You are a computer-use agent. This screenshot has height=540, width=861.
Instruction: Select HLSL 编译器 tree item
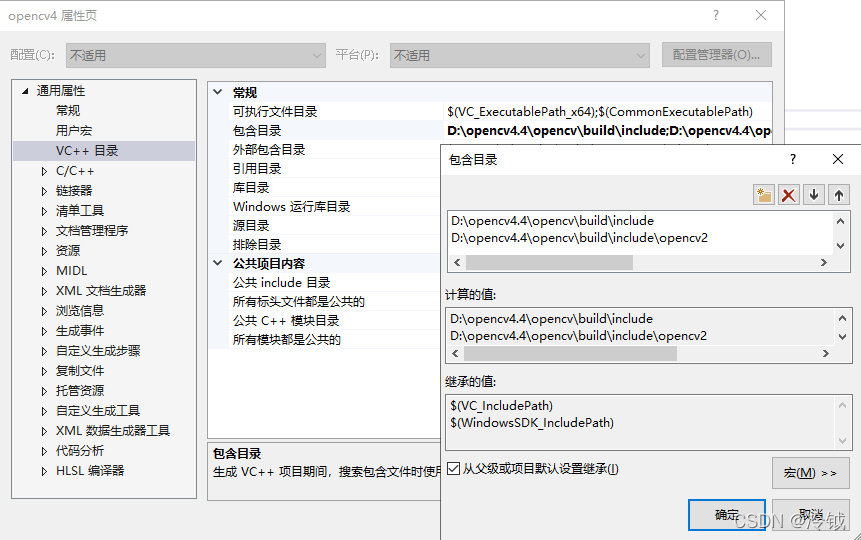click(x=90, y=471)
